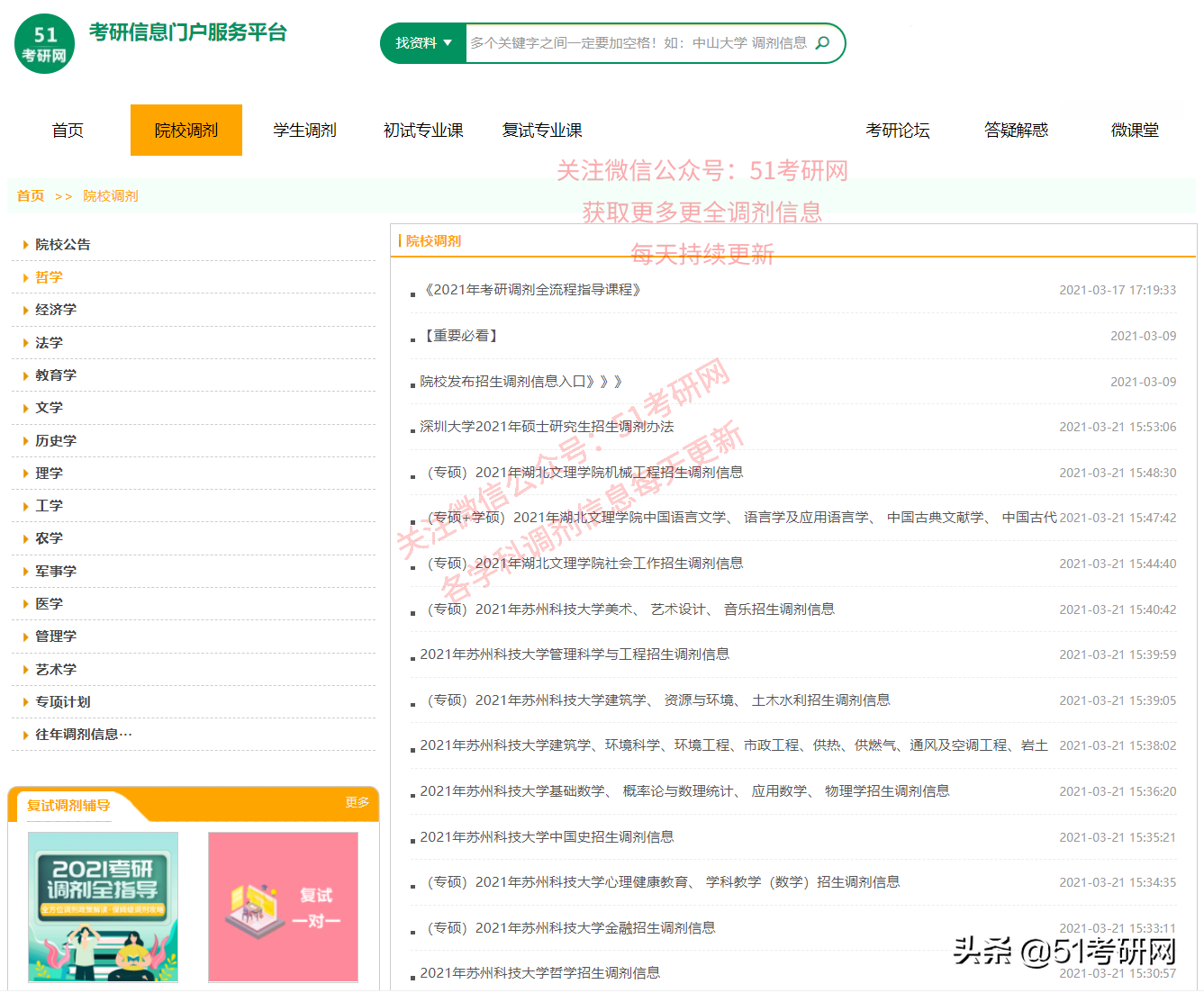Switch to the 学生调剂 tab
The height and width of the screenshot is (993, 1204).
(x=304, y=130)
